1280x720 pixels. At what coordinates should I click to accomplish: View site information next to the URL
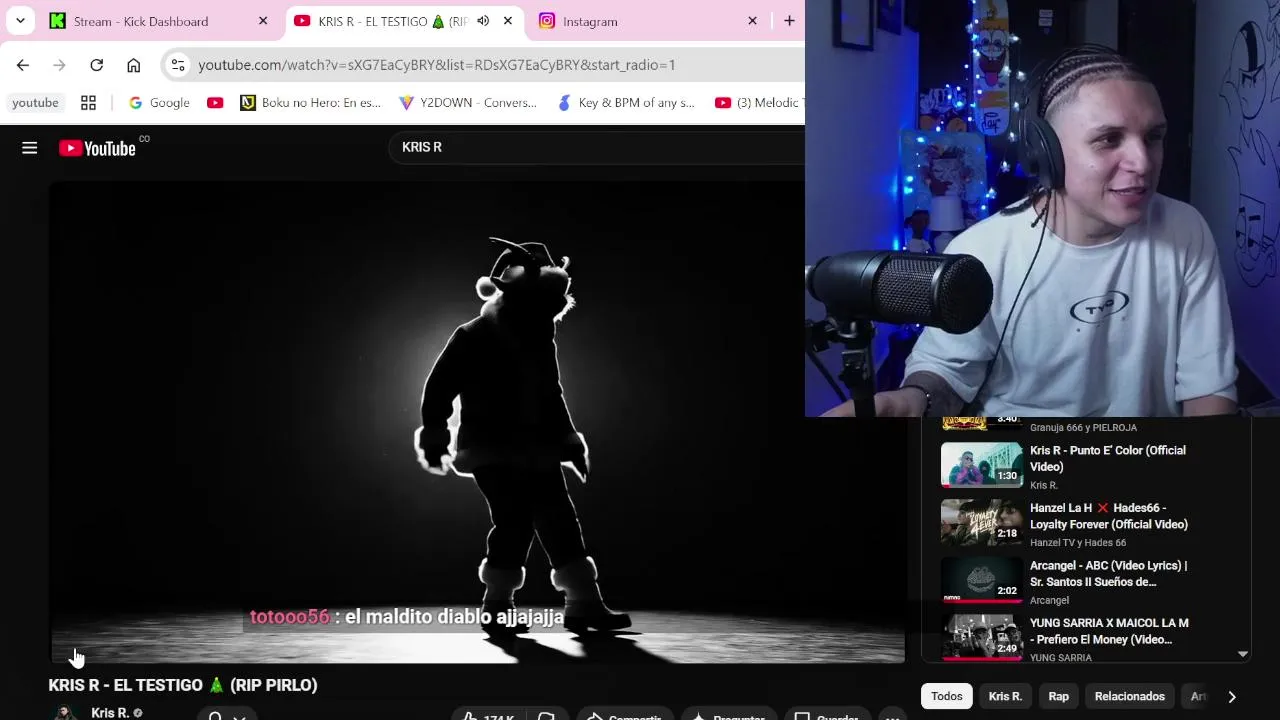pyautogui.click(x=178, y=65)
